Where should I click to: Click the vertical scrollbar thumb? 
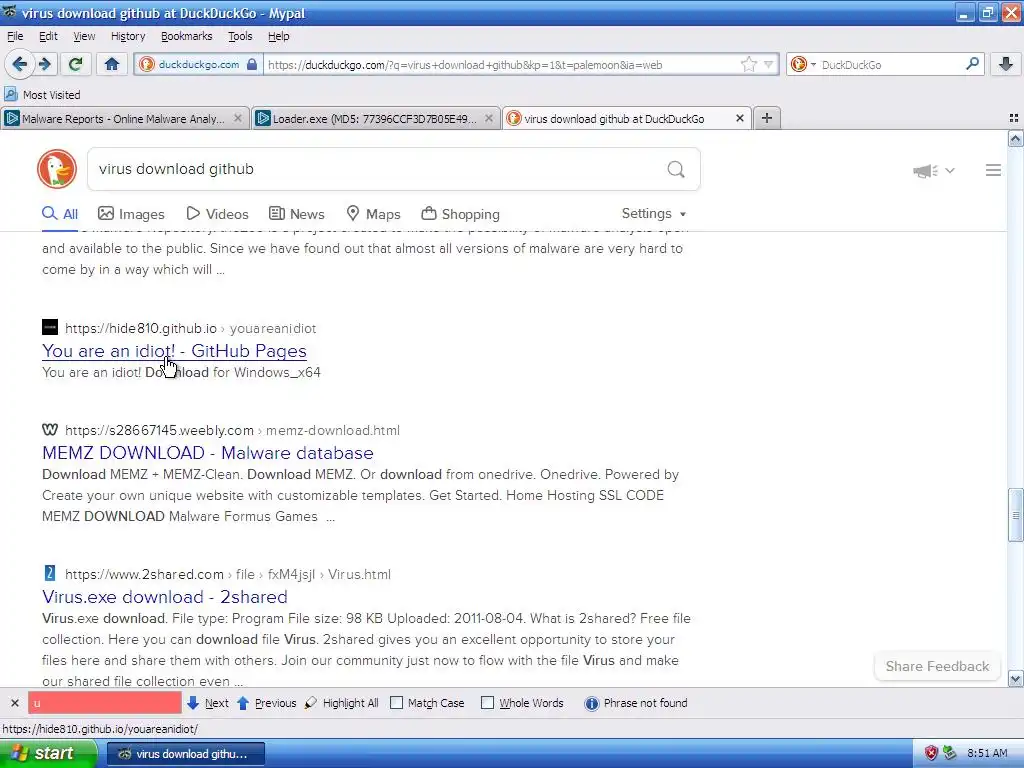pyautogui.click(x=1016, y=515)
